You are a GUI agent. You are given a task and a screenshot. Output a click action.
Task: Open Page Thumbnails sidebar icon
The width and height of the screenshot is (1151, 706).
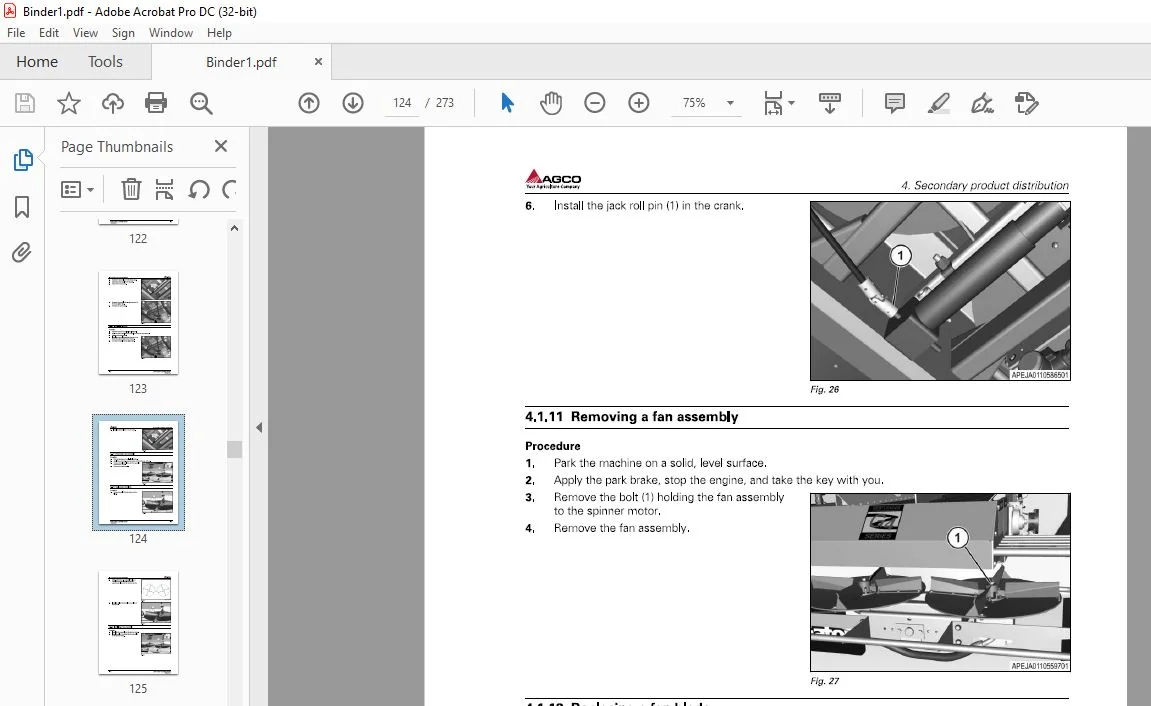point(23,160)
